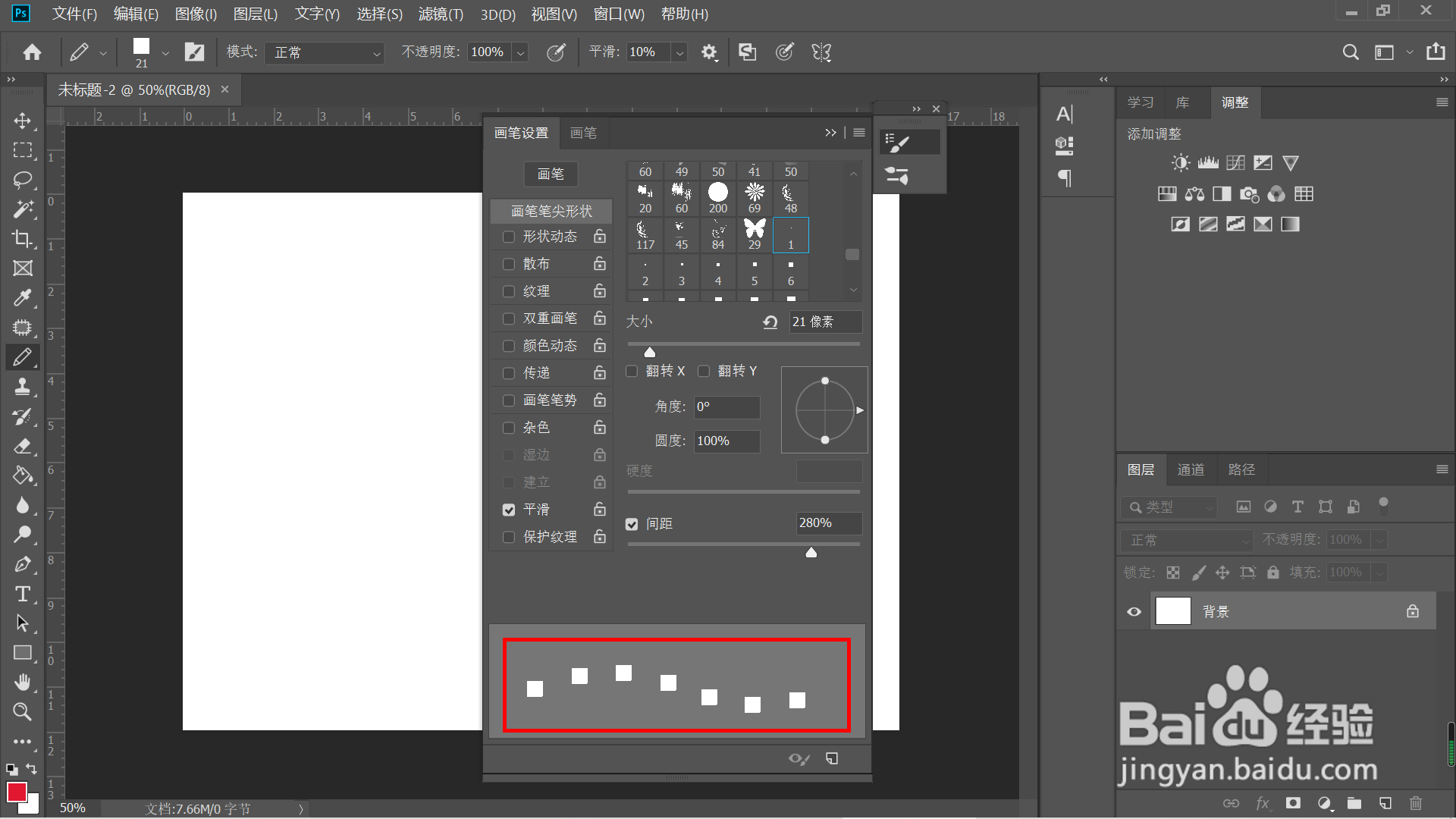Select the Horizontal Type tool
The height and width of the screenshot is (819, 1456).
pos(23,594)
